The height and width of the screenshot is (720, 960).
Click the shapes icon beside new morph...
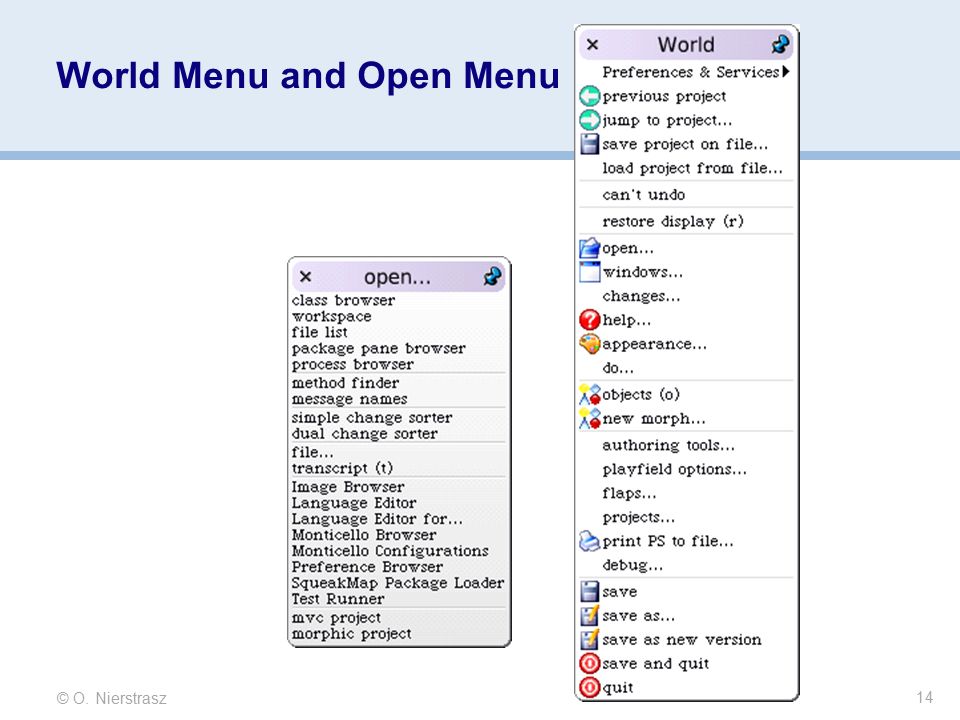590,419
